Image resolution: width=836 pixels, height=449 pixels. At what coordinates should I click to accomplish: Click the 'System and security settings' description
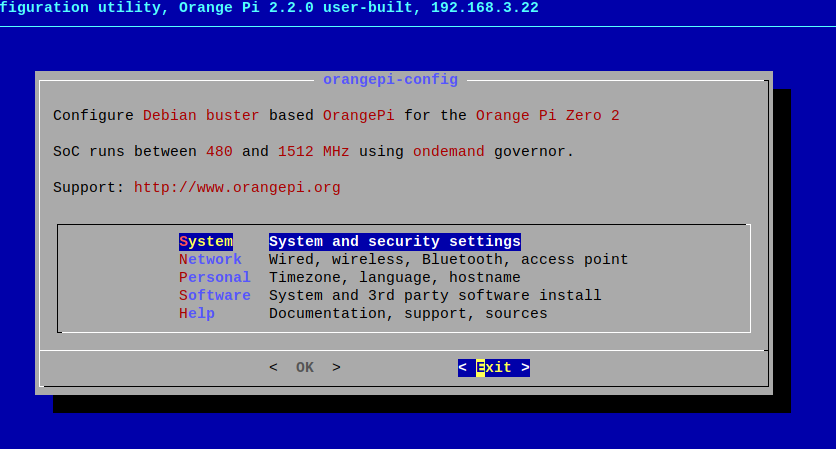pos(394,241)
